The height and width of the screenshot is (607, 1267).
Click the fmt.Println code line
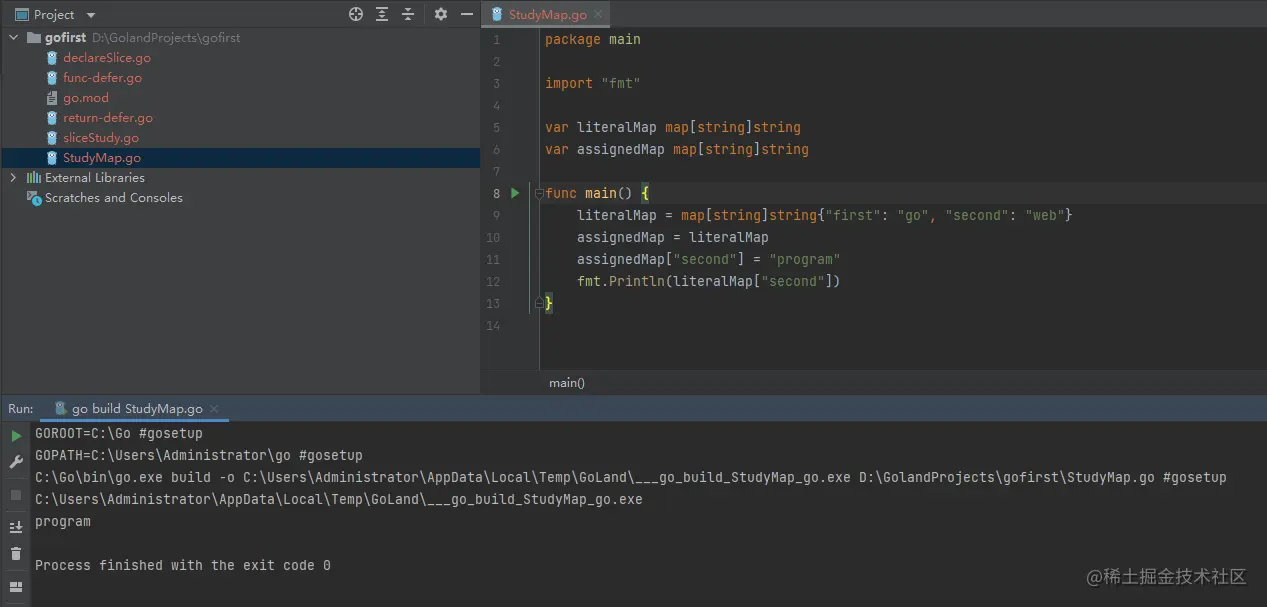pos(709,281)
